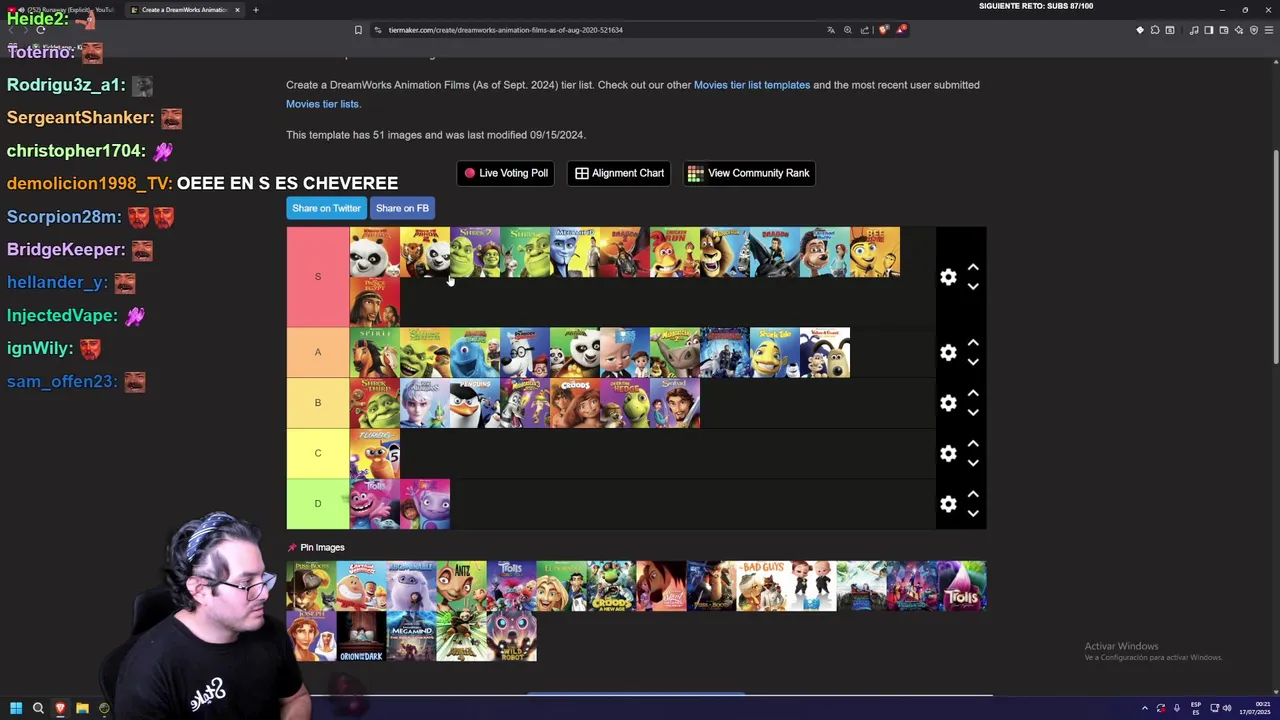Screen dimensions: 1280x720
Task: Open settings gear for B tier row
Action: [x=948, y=403]
